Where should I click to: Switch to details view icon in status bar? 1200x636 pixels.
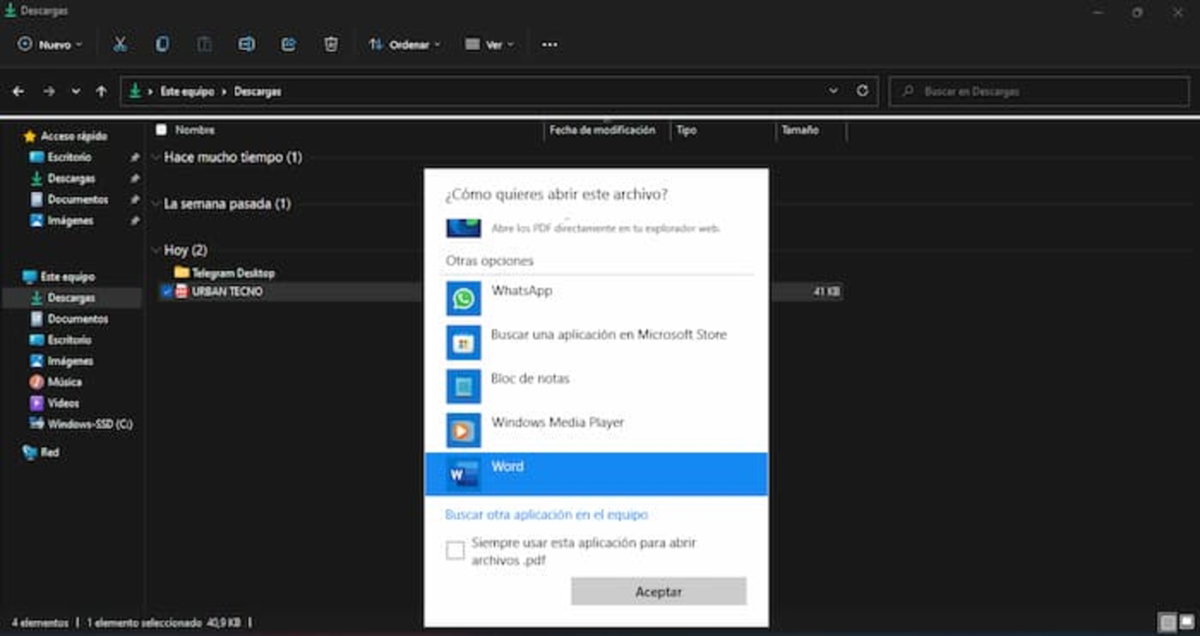click(x=1166, y=623)
